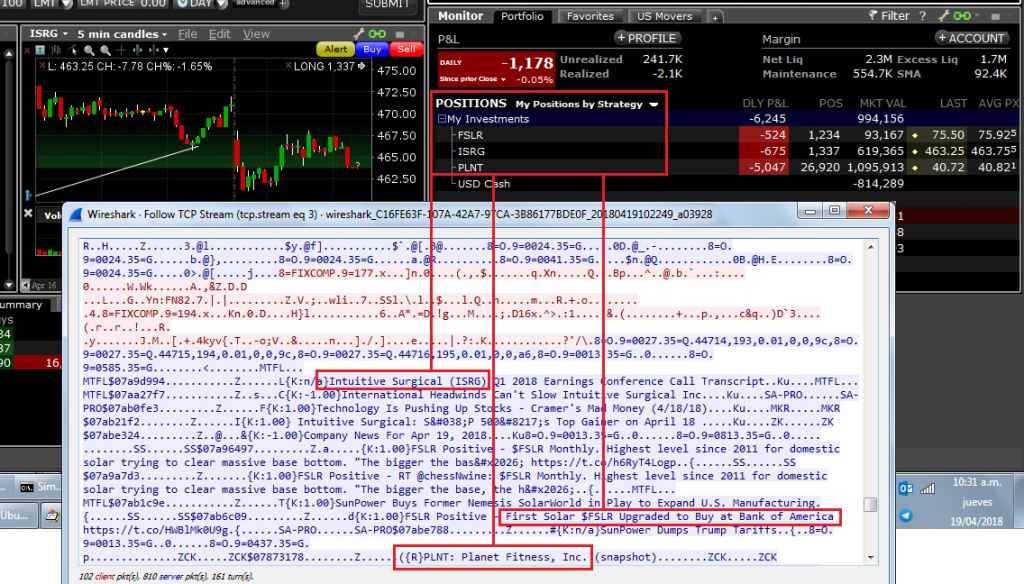Remove the LONG 1,337 position label via red X
Screen dimensions: 1024x584
(x=288, y=65)
